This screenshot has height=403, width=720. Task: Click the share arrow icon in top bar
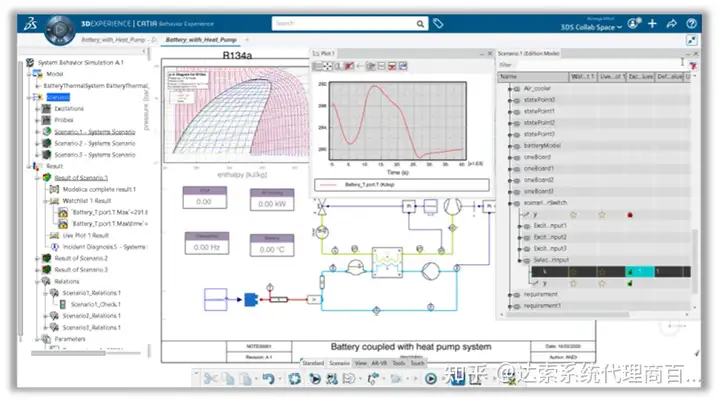[x=672, y=23]
